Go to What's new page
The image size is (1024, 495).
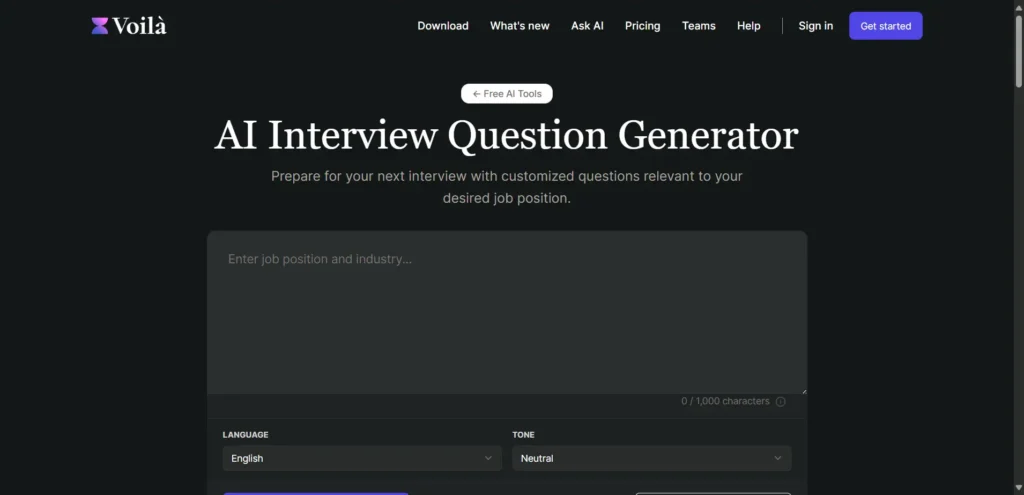click(x=519, y=26)
